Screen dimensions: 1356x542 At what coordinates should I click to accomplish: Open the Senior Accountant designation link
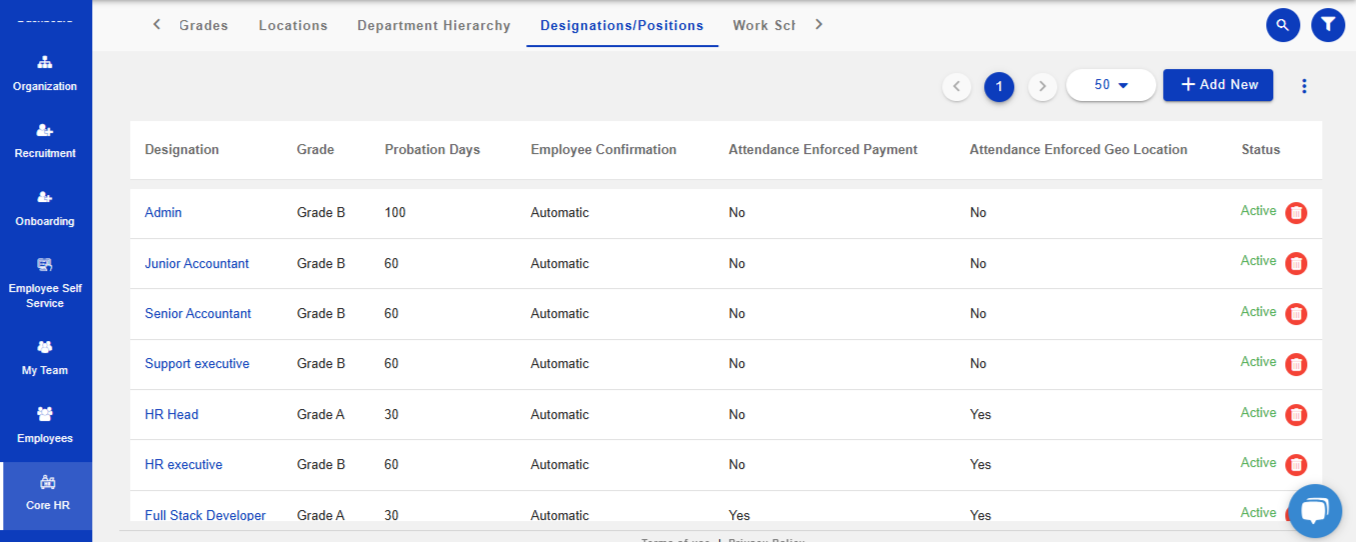(x=198, y=314)
